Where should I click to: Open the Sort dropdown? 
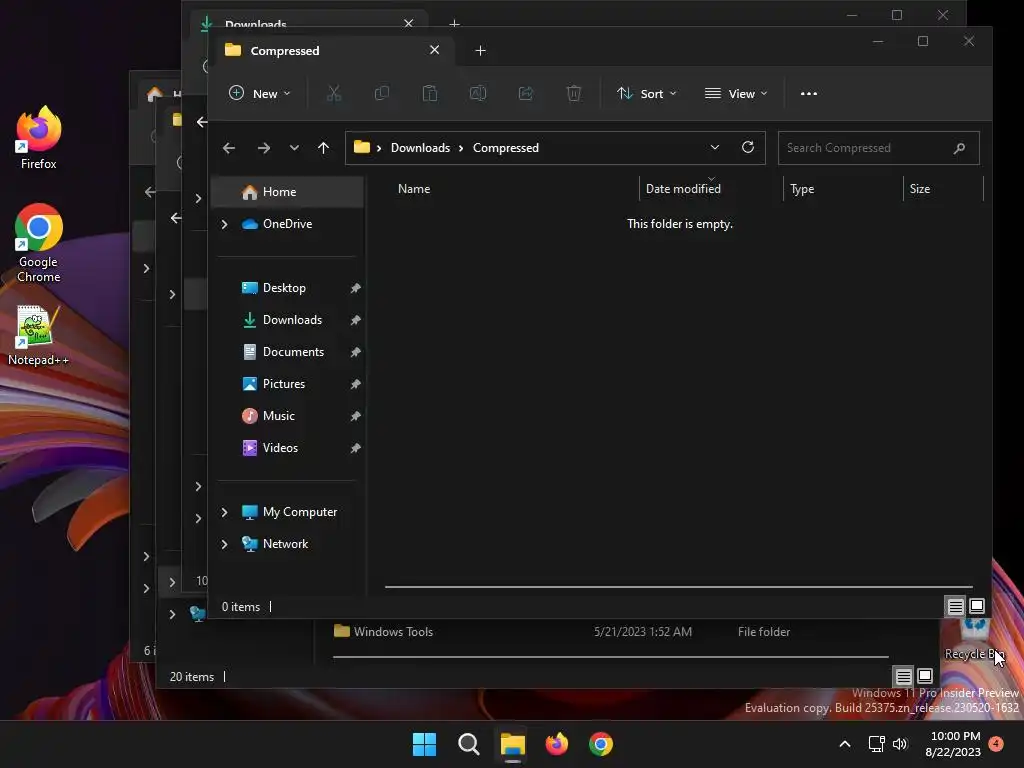pos(647,93)
